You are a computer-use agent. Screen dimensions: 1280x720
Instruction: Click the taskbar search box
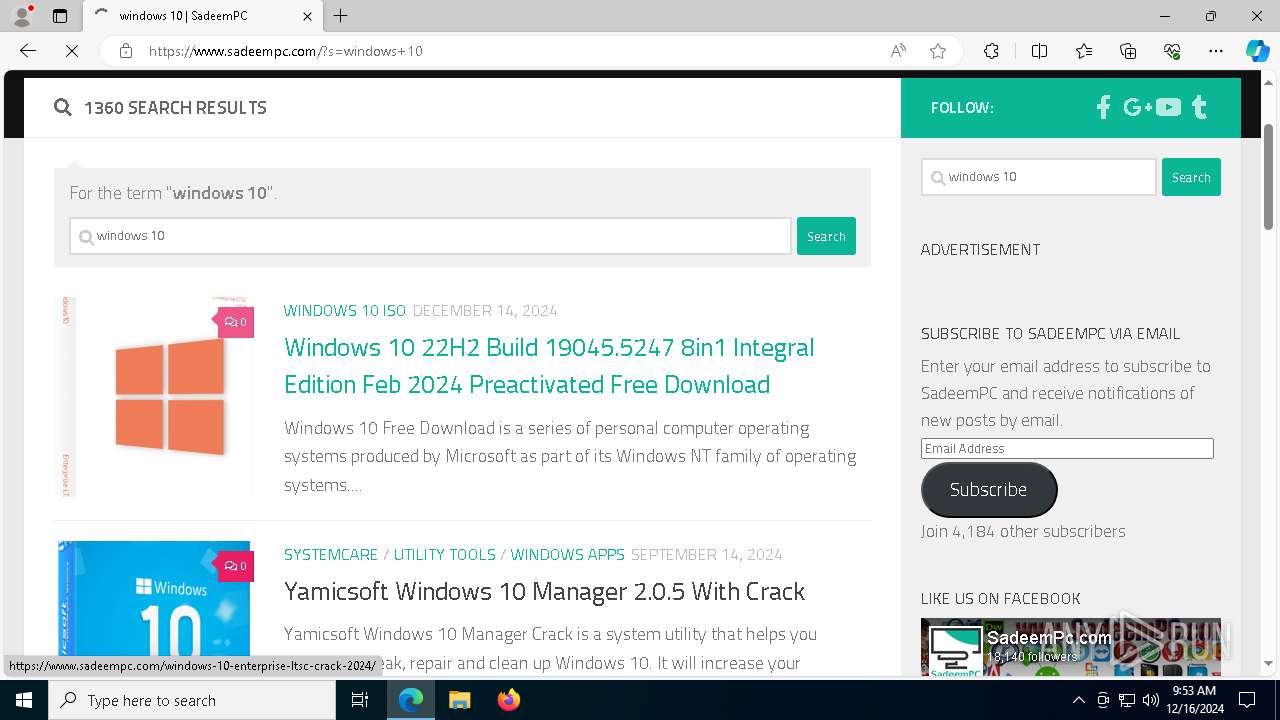click(x=192, y=700)
